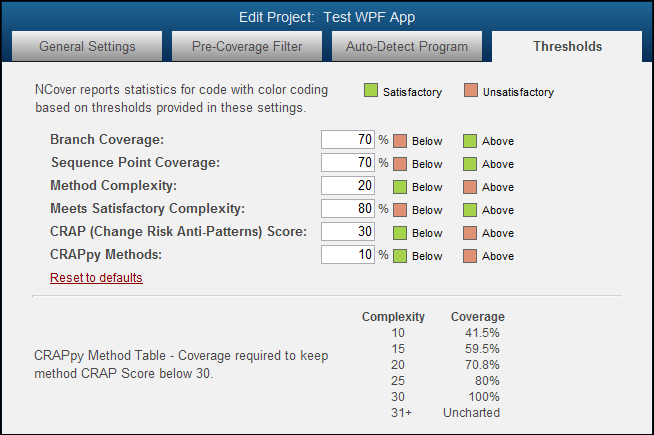Focus the Sequence Point Coverage input field
This screenshot has width=654, height=435.
pos(348,163)
